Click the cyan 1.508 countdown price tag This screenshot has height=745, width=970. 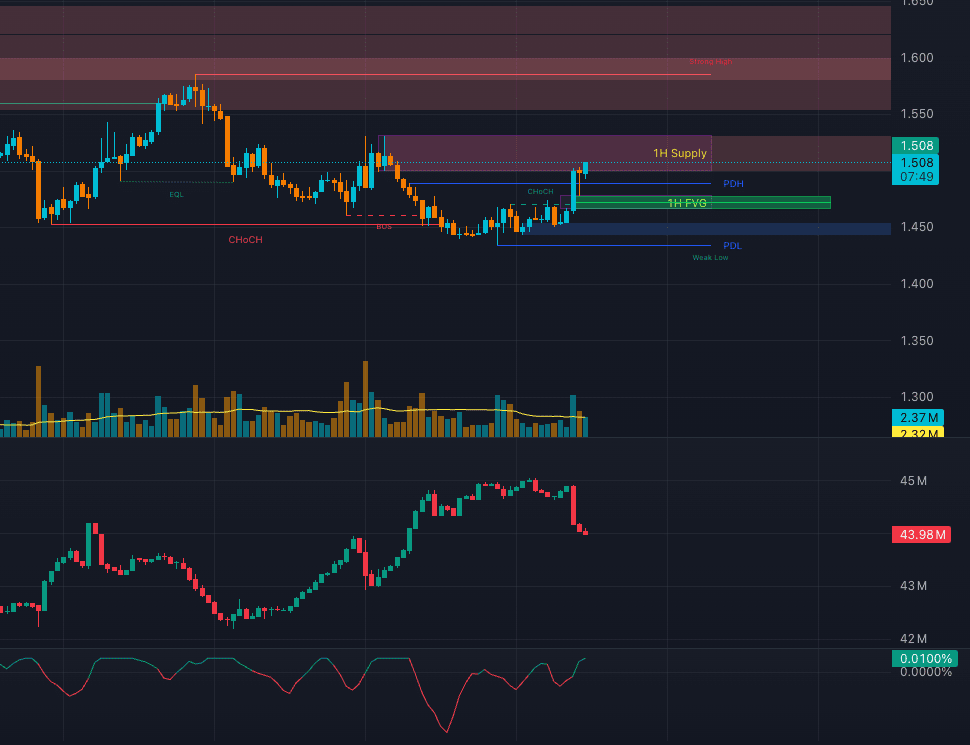click(x=915, y=170)
